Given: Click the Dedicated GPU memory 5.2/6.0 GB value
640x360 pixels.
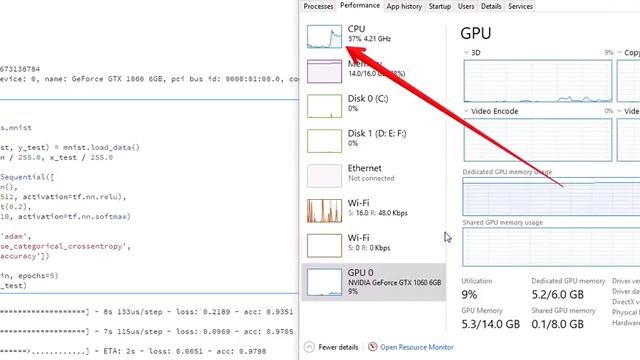Looking at the screenshot, I should [558, 294].
